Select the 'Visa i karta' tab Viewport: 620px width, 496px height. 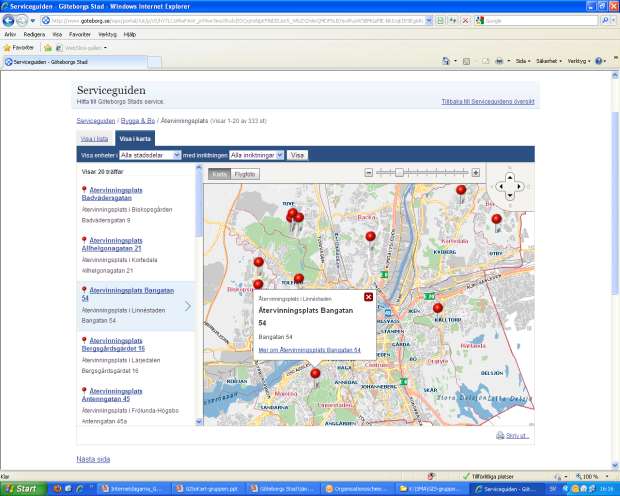(135, 139)
